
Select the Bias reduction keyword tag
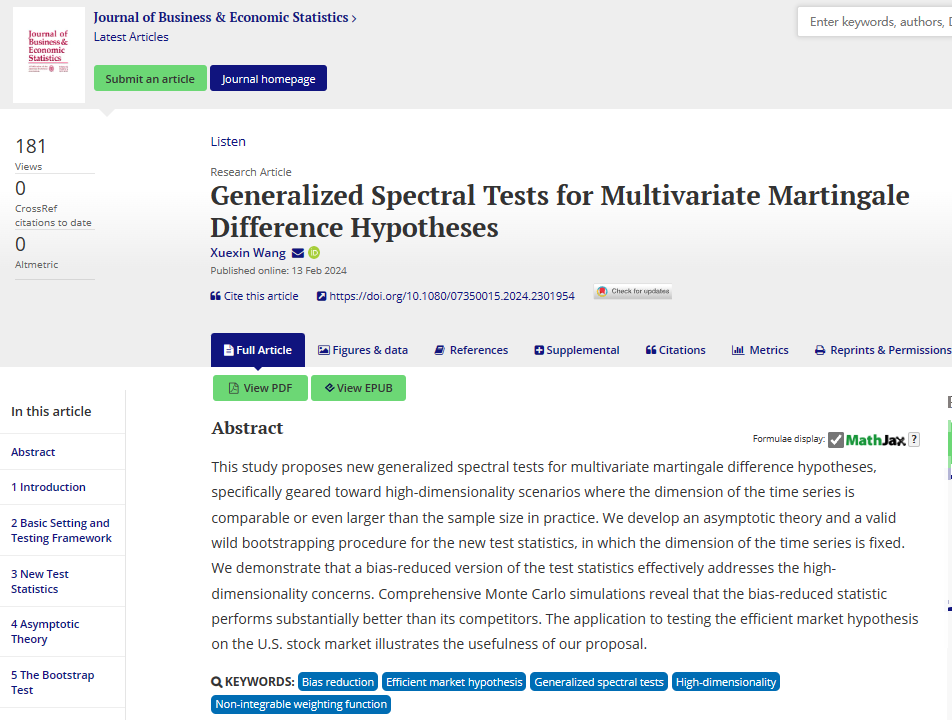tap(338, 682)
